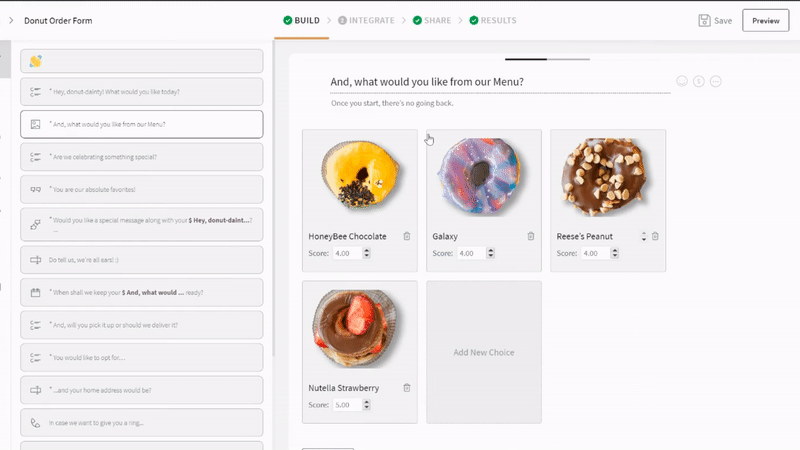This screenshot has height=450, width=800.
Task: Delete the HoneyBee Chocolate choice
Action: click(x=407, y=236)
